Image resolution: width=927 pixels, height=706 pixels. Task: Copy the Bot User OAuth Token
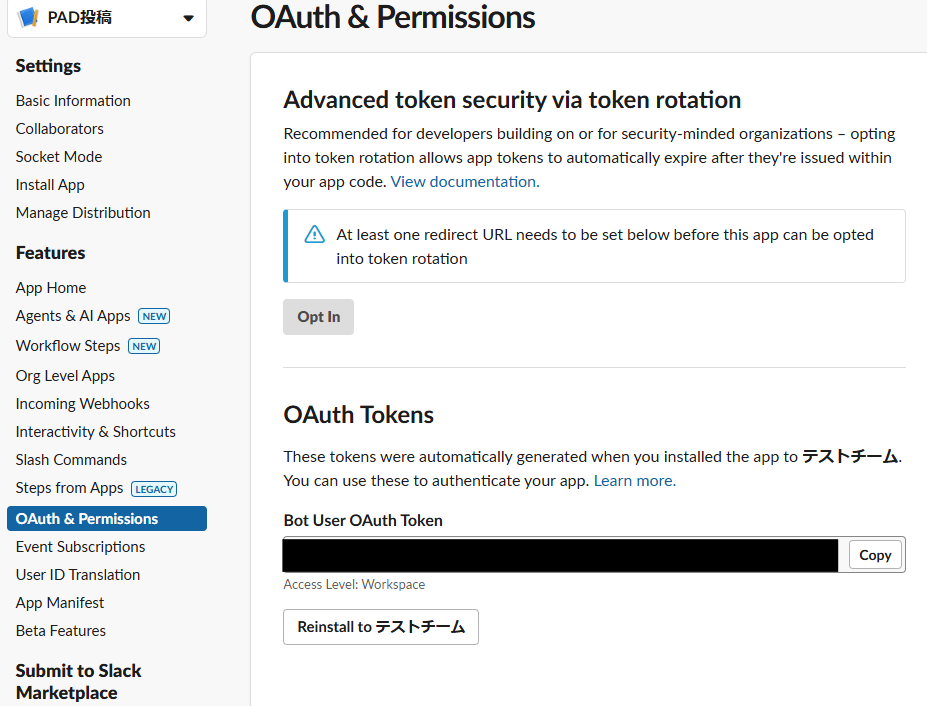875,555
